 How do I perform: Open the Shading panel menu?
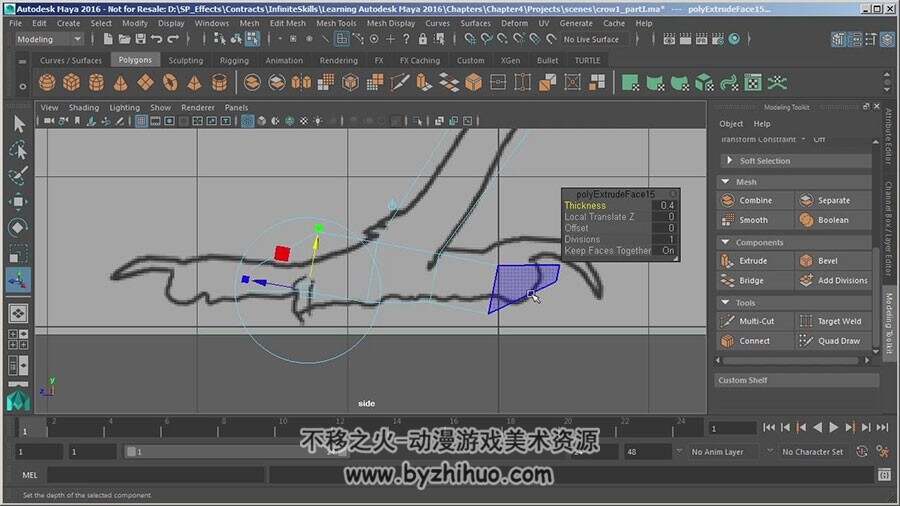click(x=84, y=108)
